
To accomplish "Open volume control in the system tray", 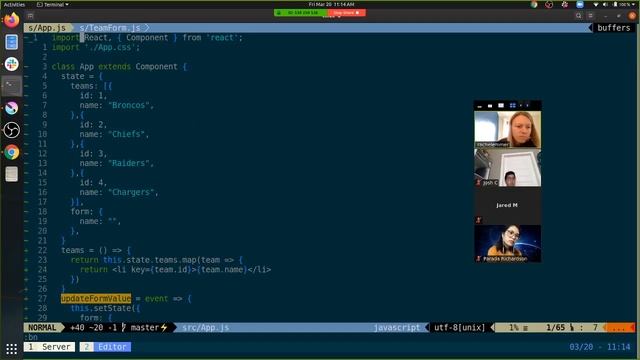I will tap(605, 4).
